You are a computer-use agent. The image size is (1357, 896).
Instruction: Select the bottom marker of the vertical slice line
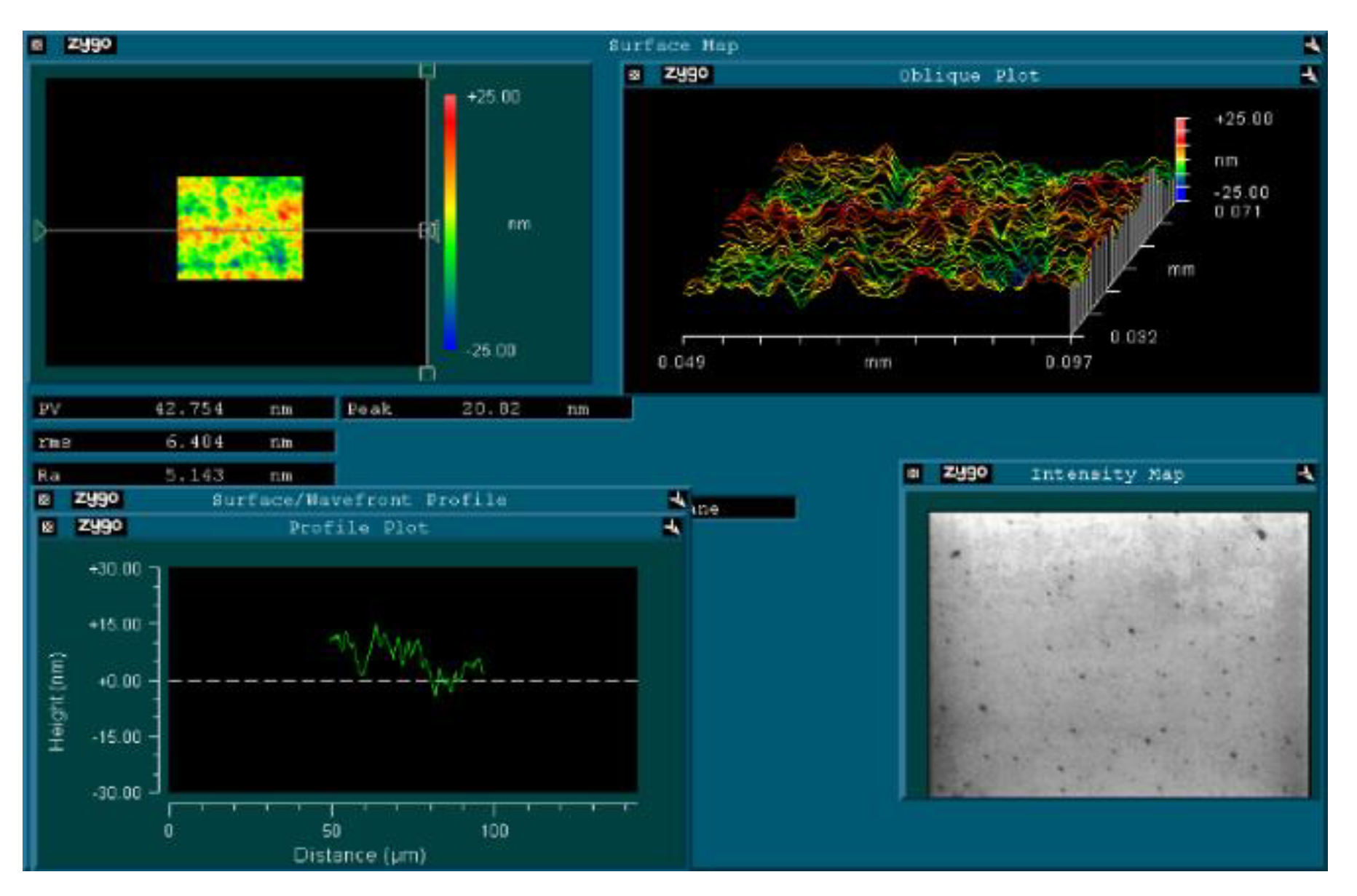(x=427, y=373)
